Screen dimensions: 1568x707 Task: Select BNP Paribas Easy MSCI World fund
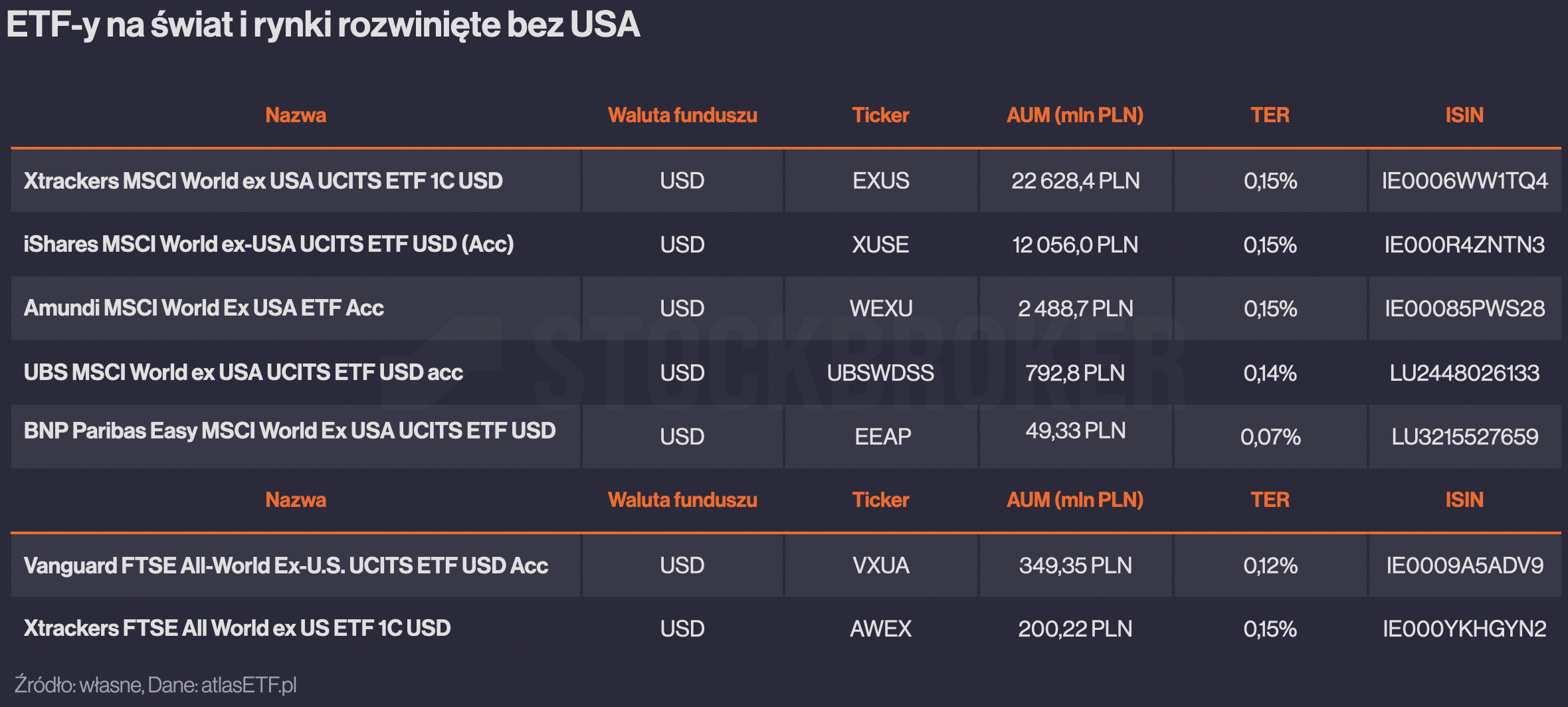(x=290, y=431)
